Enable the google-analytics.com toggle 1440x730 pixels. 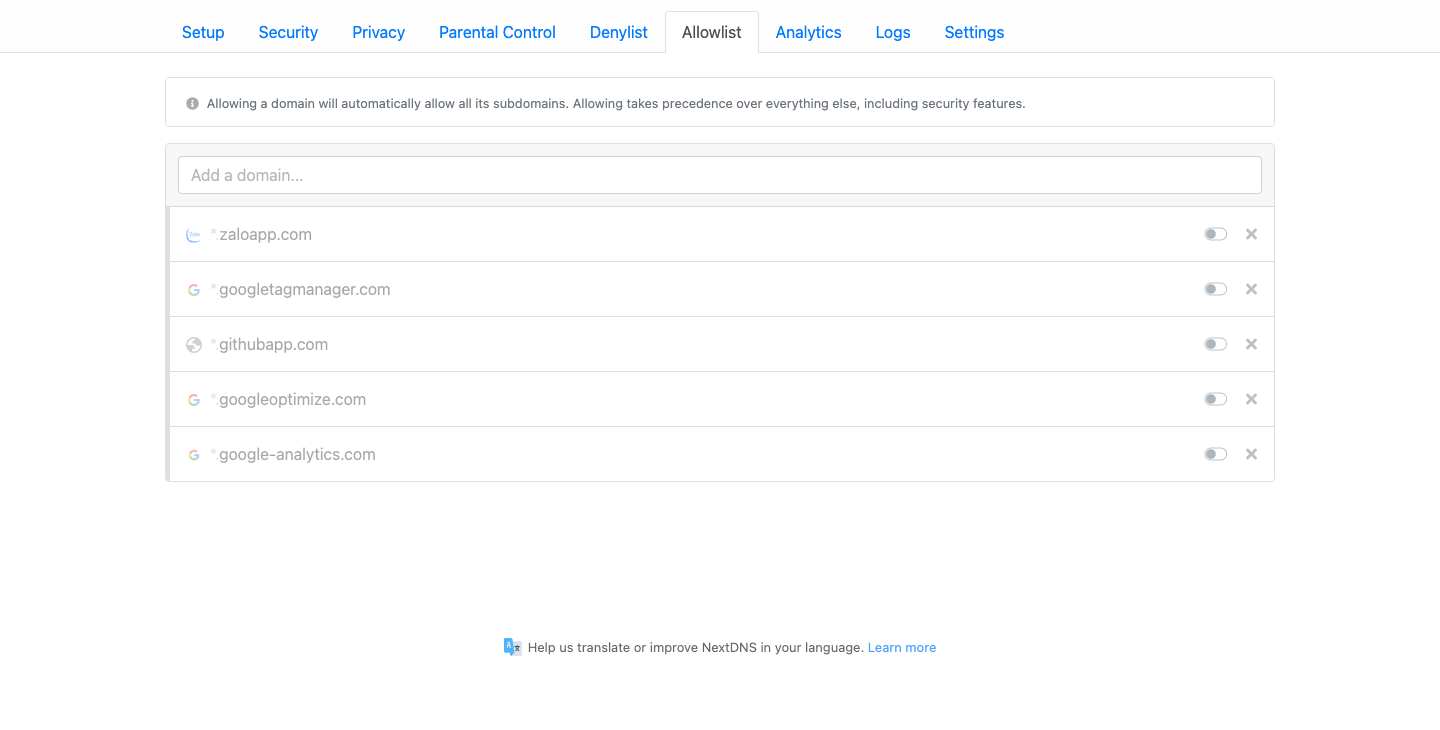click(x=1215, y=454)
